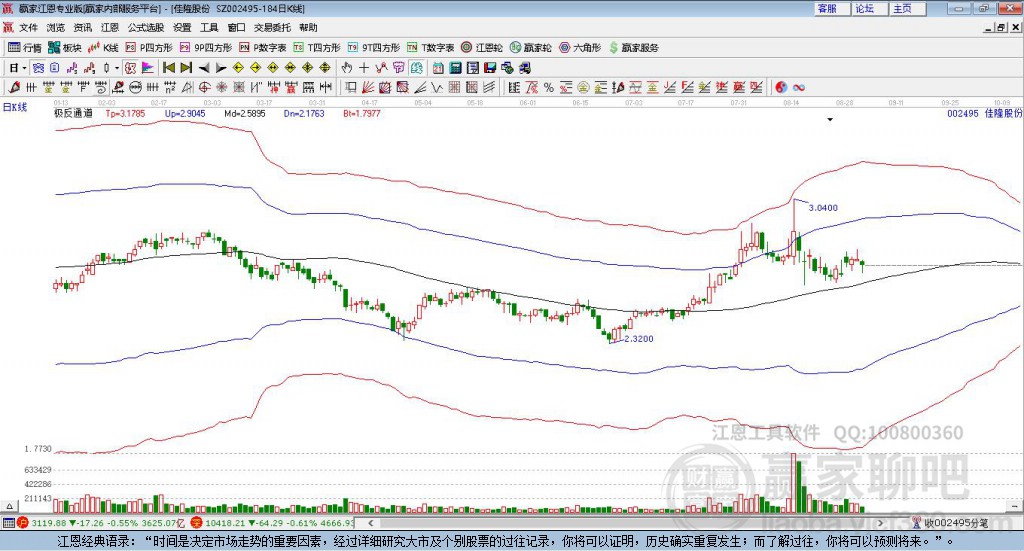
Task: Open the 赢家轮 wheel tool
Action: 530,48
